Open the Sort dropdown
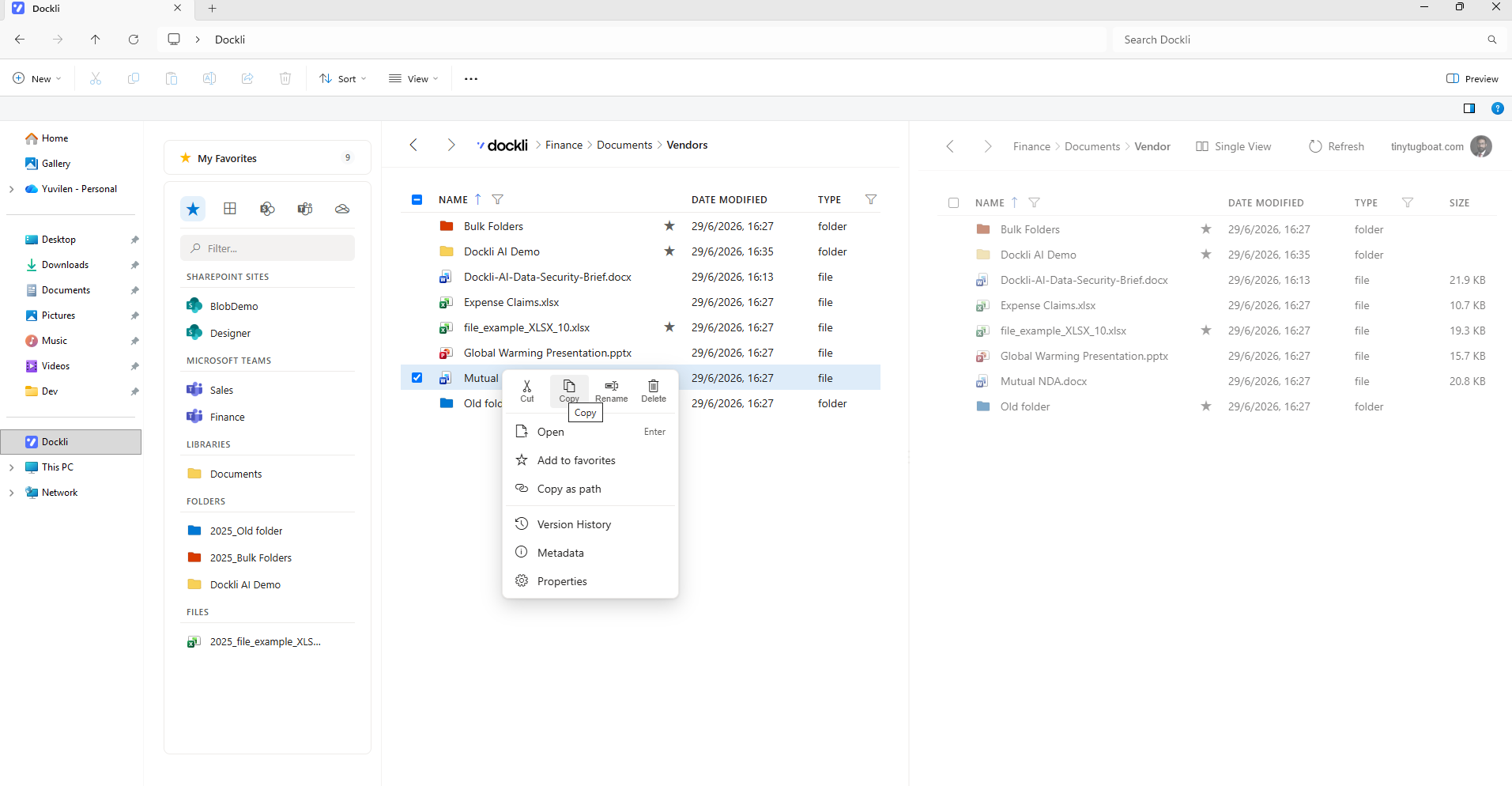 [343, 79]
